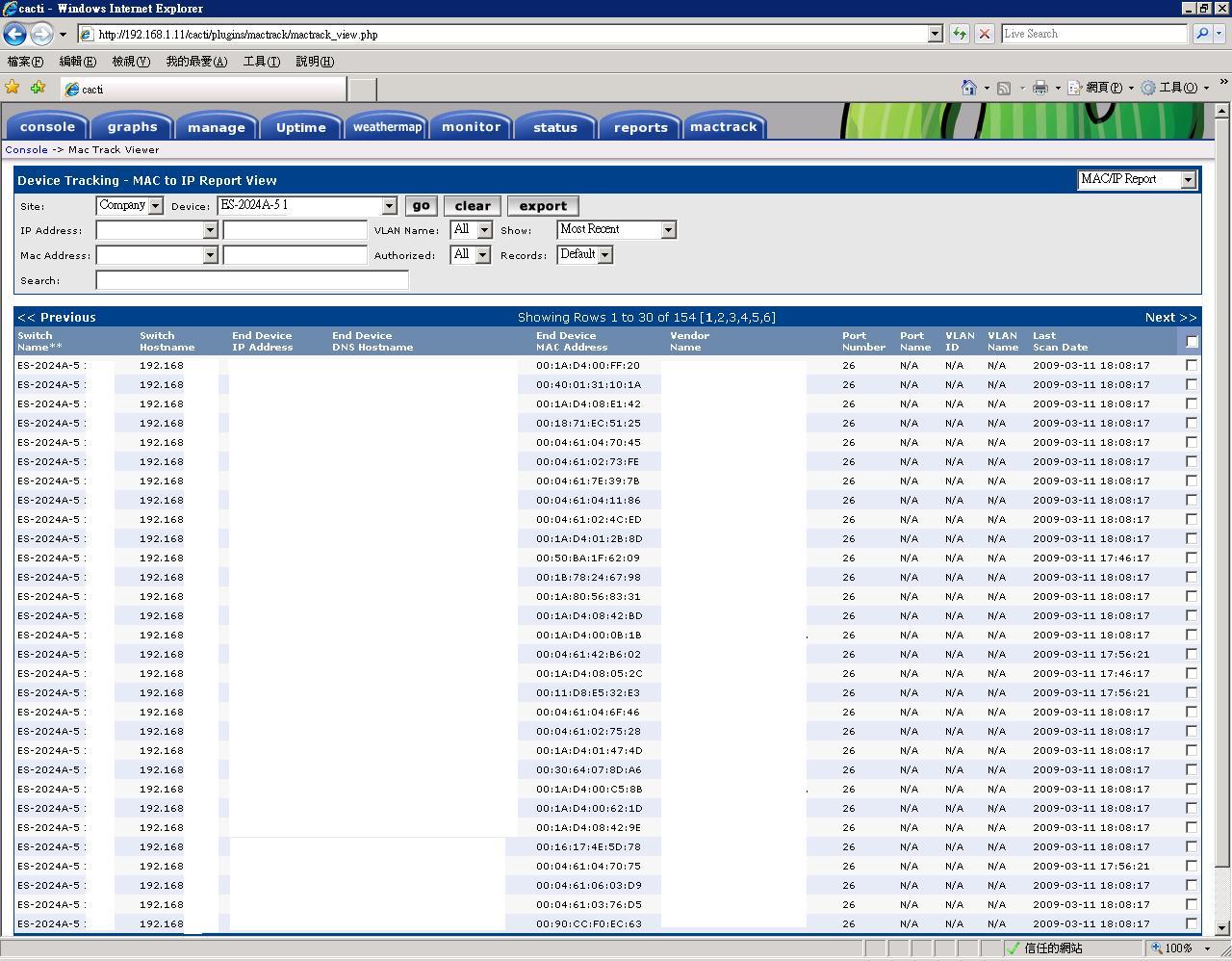Click the Refresh page icon
Viewport: 1232px width, 961px height.
[959, 34]
